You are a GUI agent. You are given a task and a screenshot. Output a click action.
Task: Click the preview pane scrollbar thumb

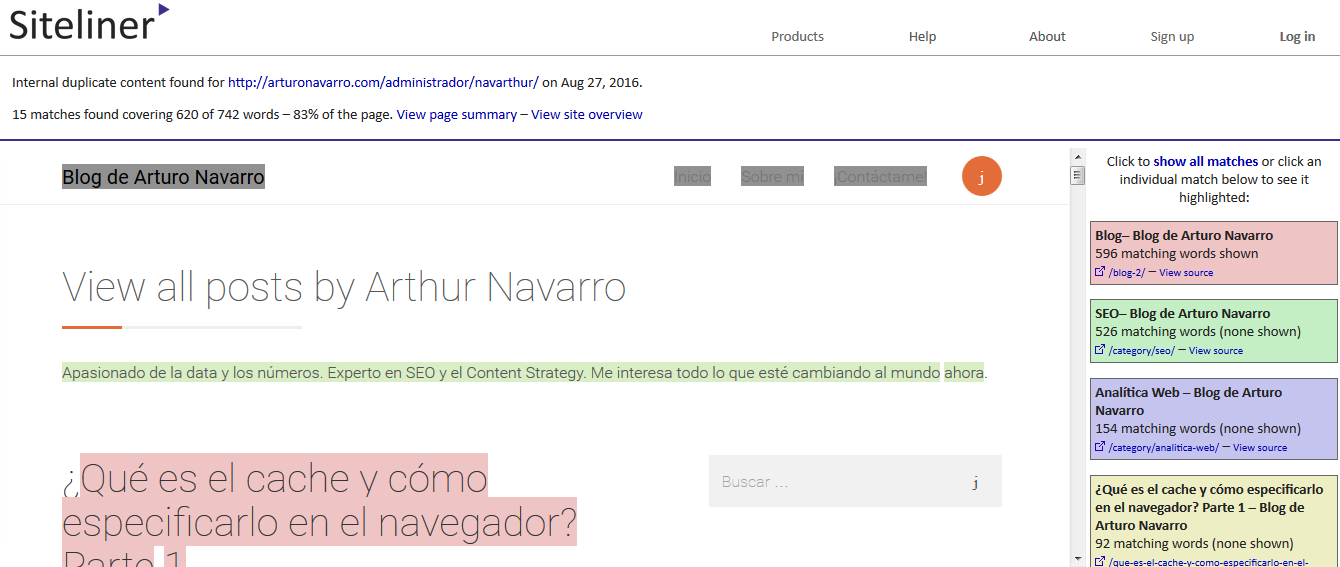coord(1077,176)
